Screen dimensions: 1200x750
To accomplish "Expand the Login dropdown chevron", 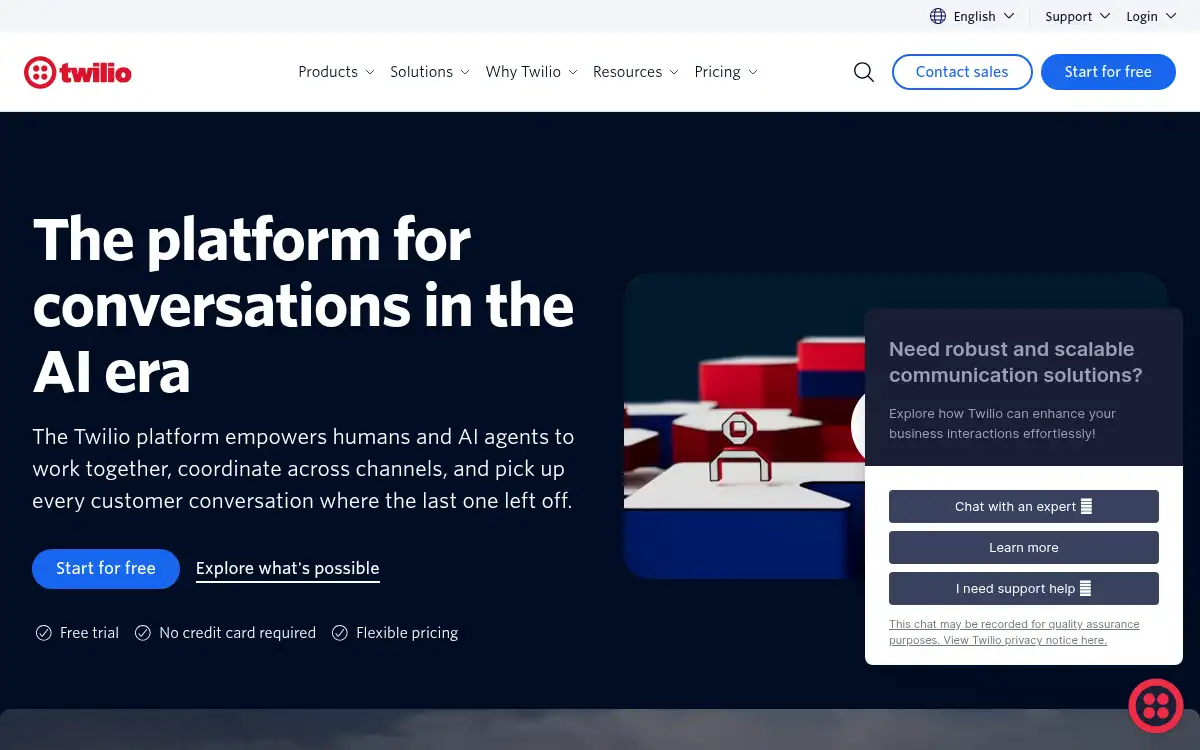I will (1171, 16).
